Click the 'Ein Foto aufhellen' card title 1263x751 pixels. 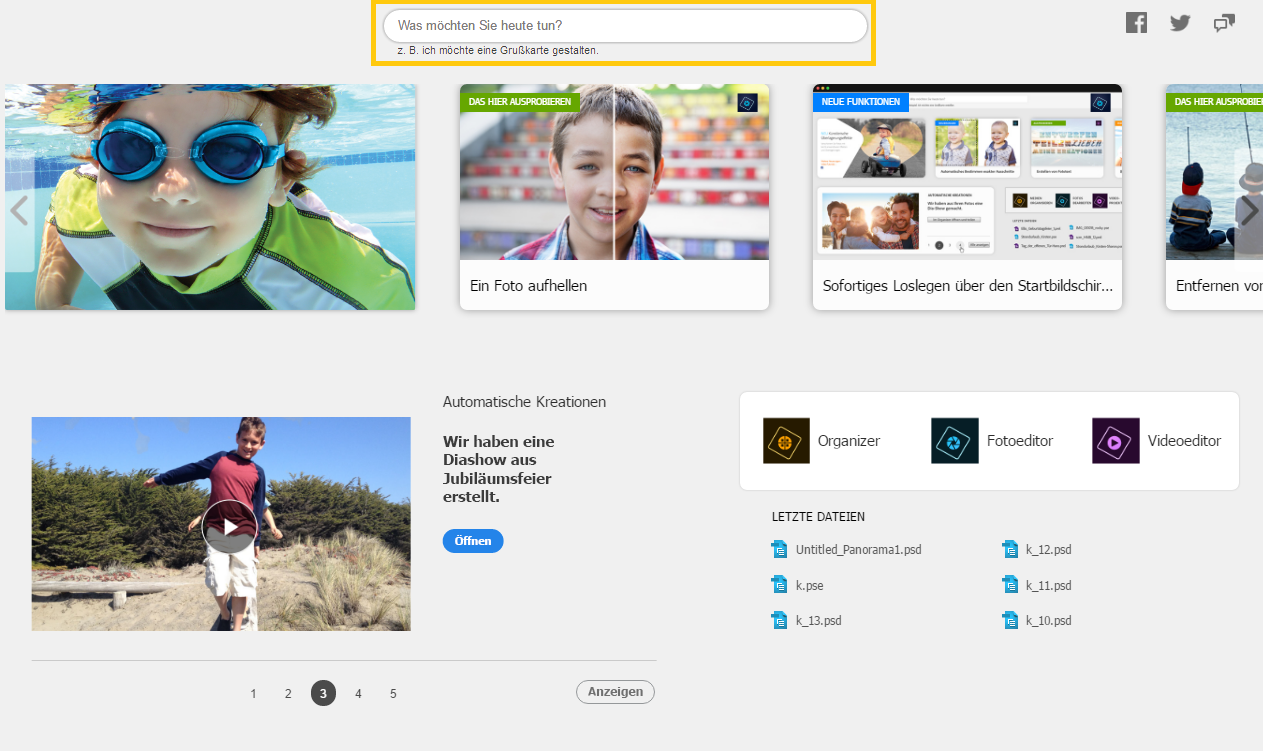coord(528,286)
